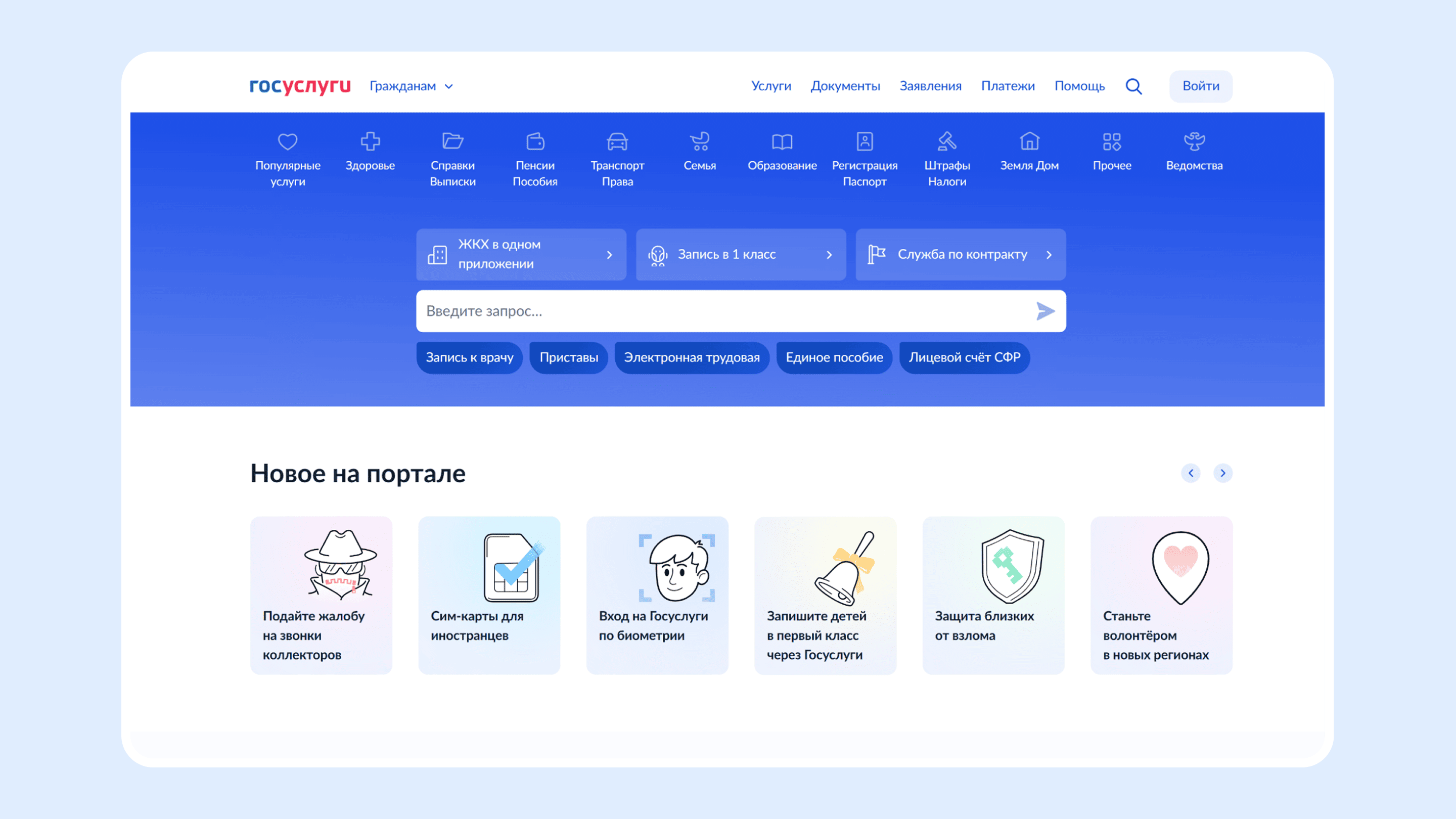Select the Пенсии Пособия wallet icon

(535, 142)
